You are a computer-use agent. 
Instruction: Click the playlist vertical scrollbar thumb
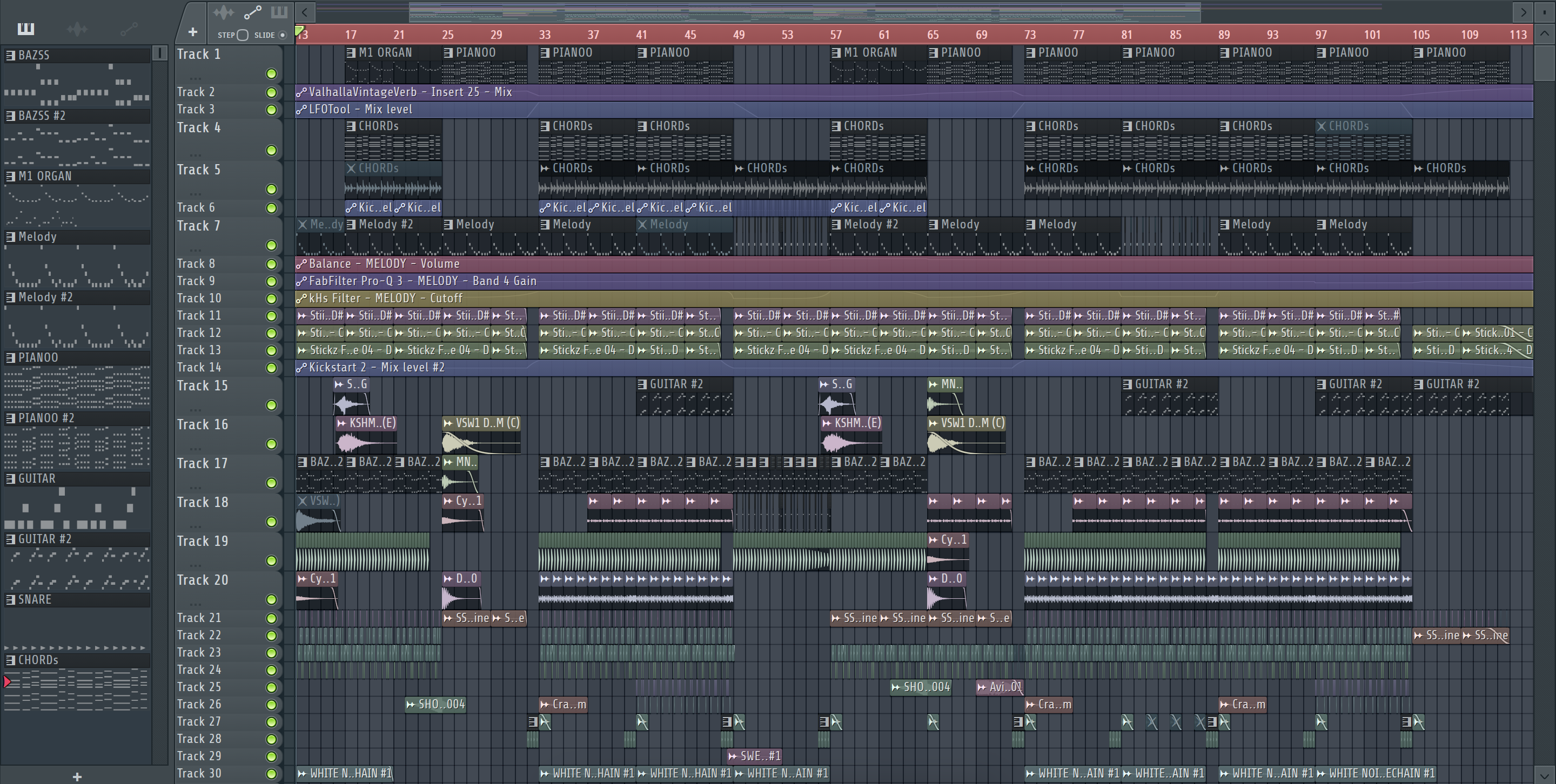tap(1545, 63)
